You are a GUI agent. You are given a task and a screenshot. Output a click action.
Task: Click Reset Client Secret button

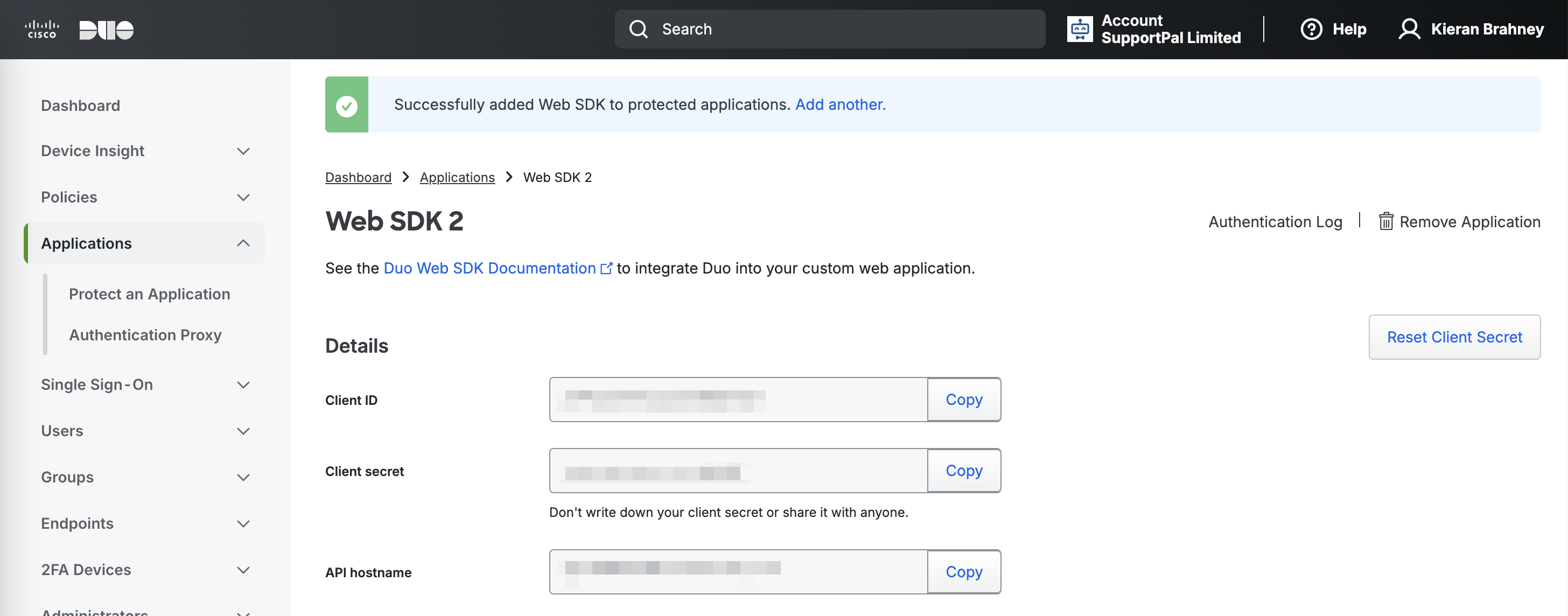tap(1454, 337)
